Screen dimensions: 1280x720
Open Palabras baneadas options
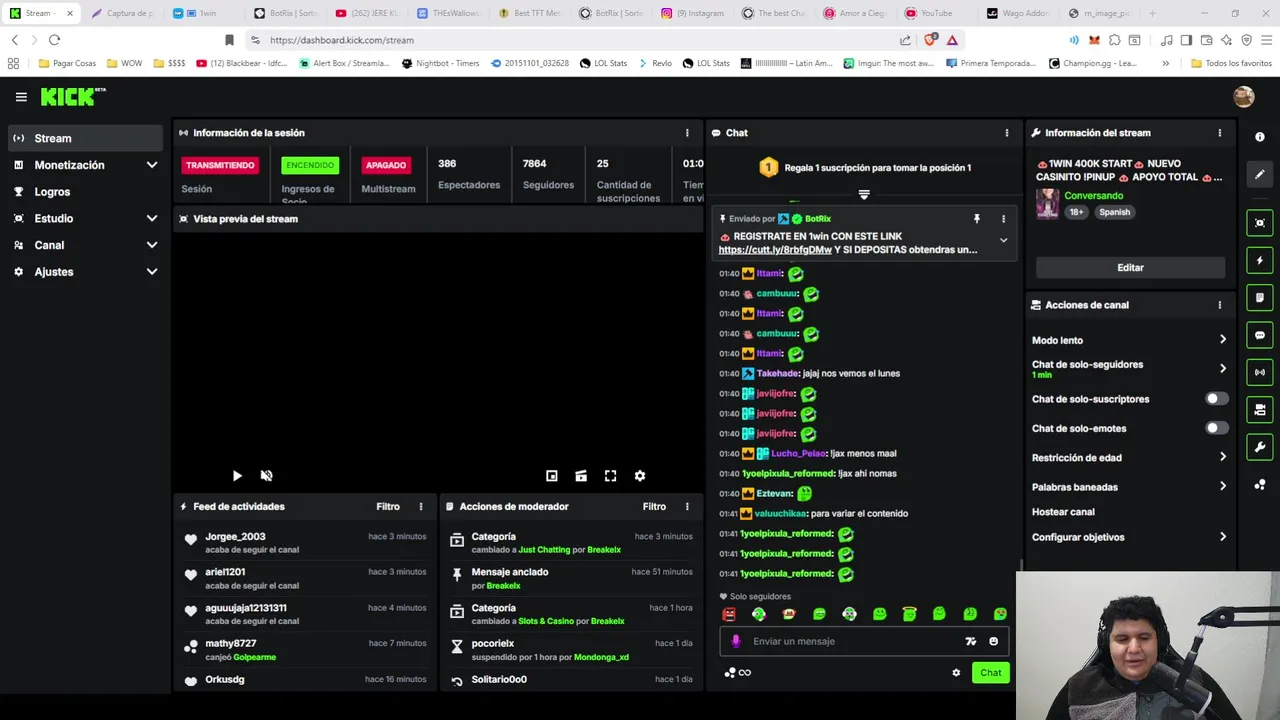click(x=1129, y=487)
